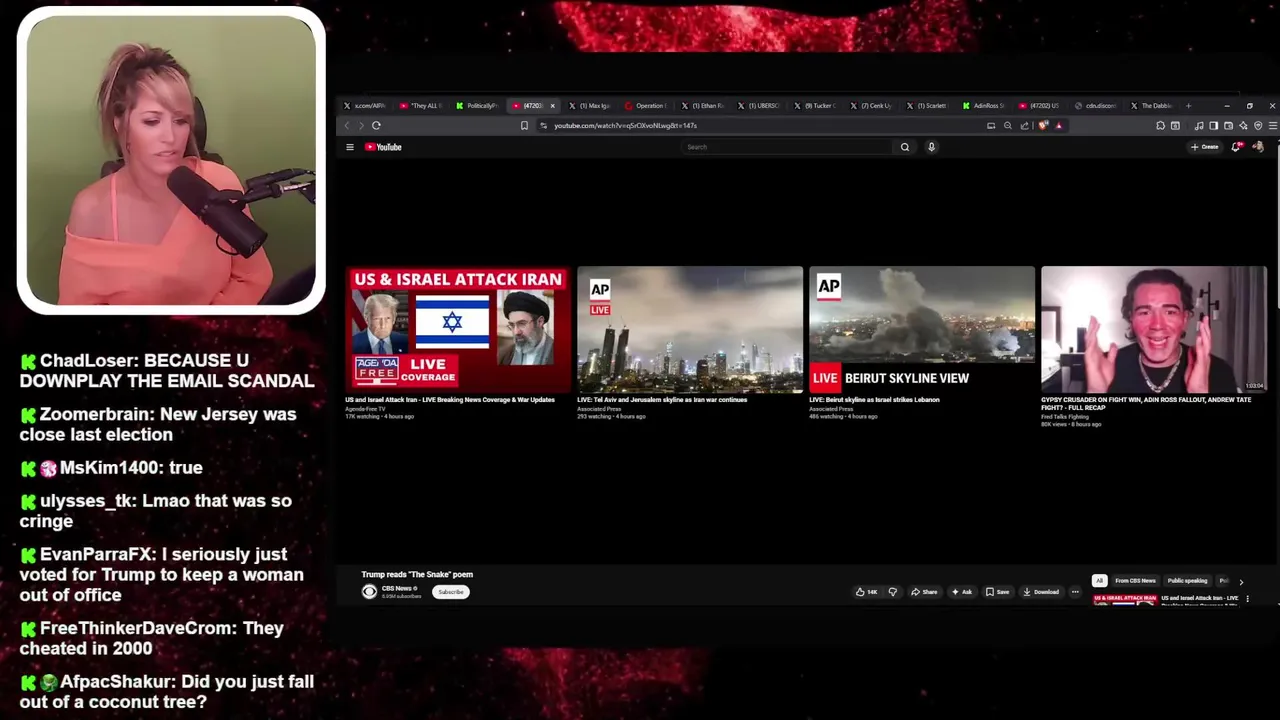
Task: Dislike the video with thumbs-down
Action: click(893, 592)
